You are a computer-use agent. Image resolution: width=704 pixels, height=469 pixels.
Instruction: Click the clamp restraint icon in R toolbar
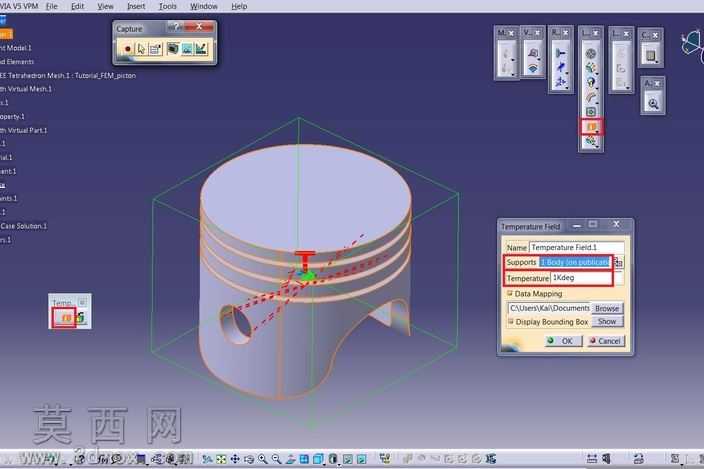561,53
